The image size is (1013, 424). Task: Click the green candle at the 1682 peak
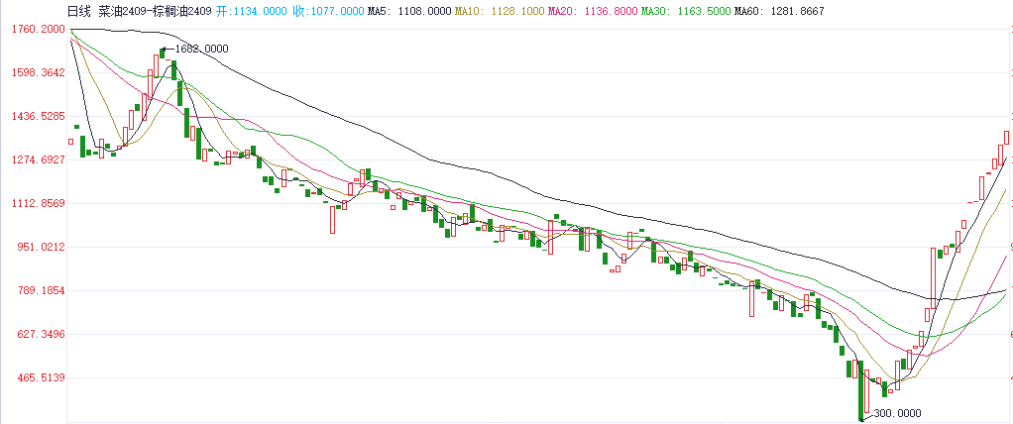tap(163, 53)
